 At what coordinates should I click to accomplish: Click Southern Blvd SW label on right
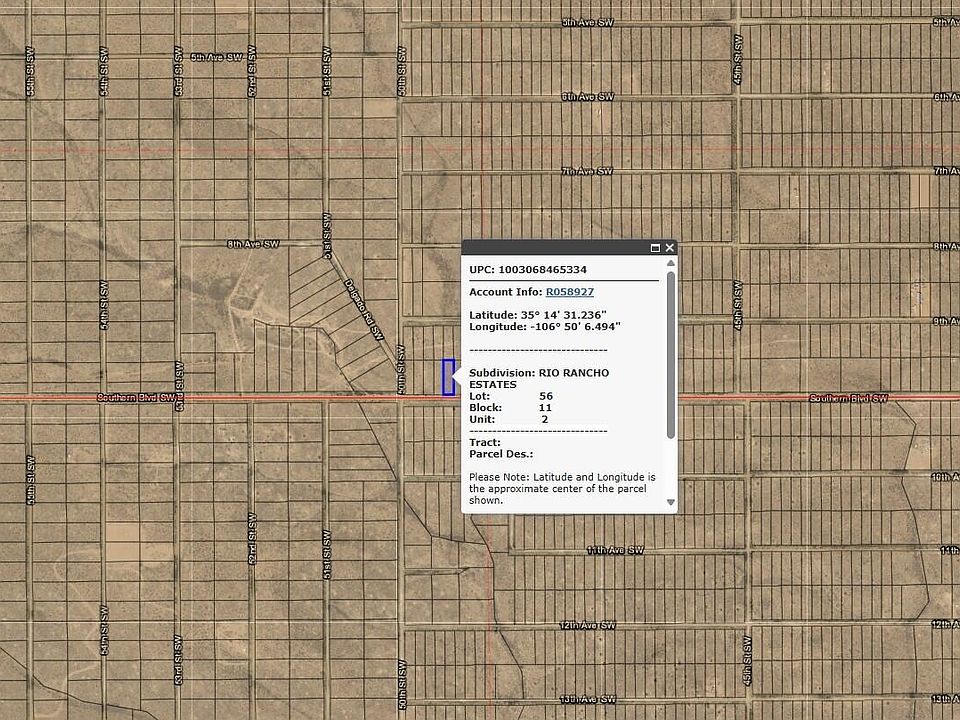(x=849, y=399)
